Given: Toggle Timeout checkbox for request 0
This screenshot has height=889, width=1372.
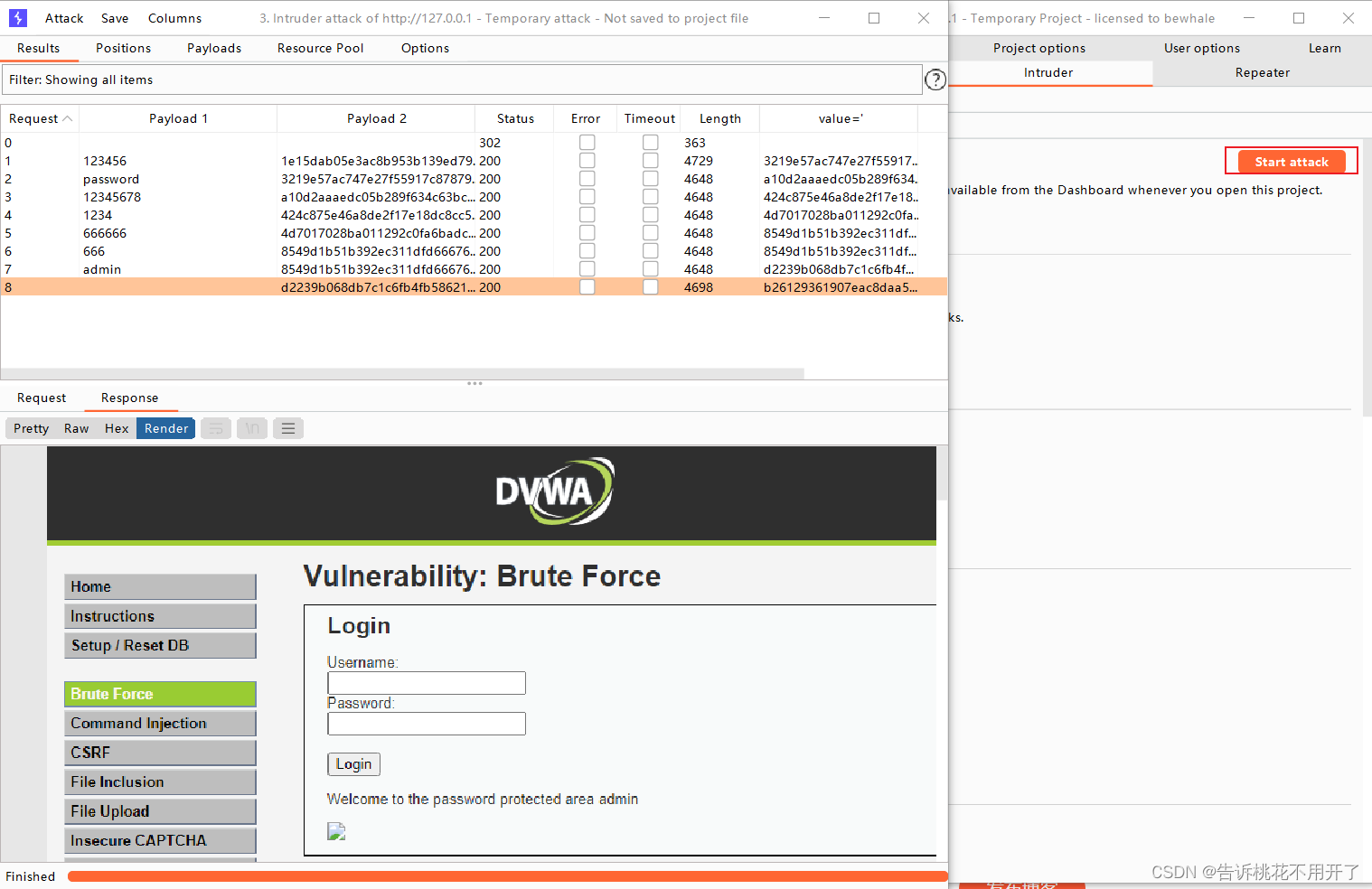Looking at the screenshot, I should [x=651, y=143].
